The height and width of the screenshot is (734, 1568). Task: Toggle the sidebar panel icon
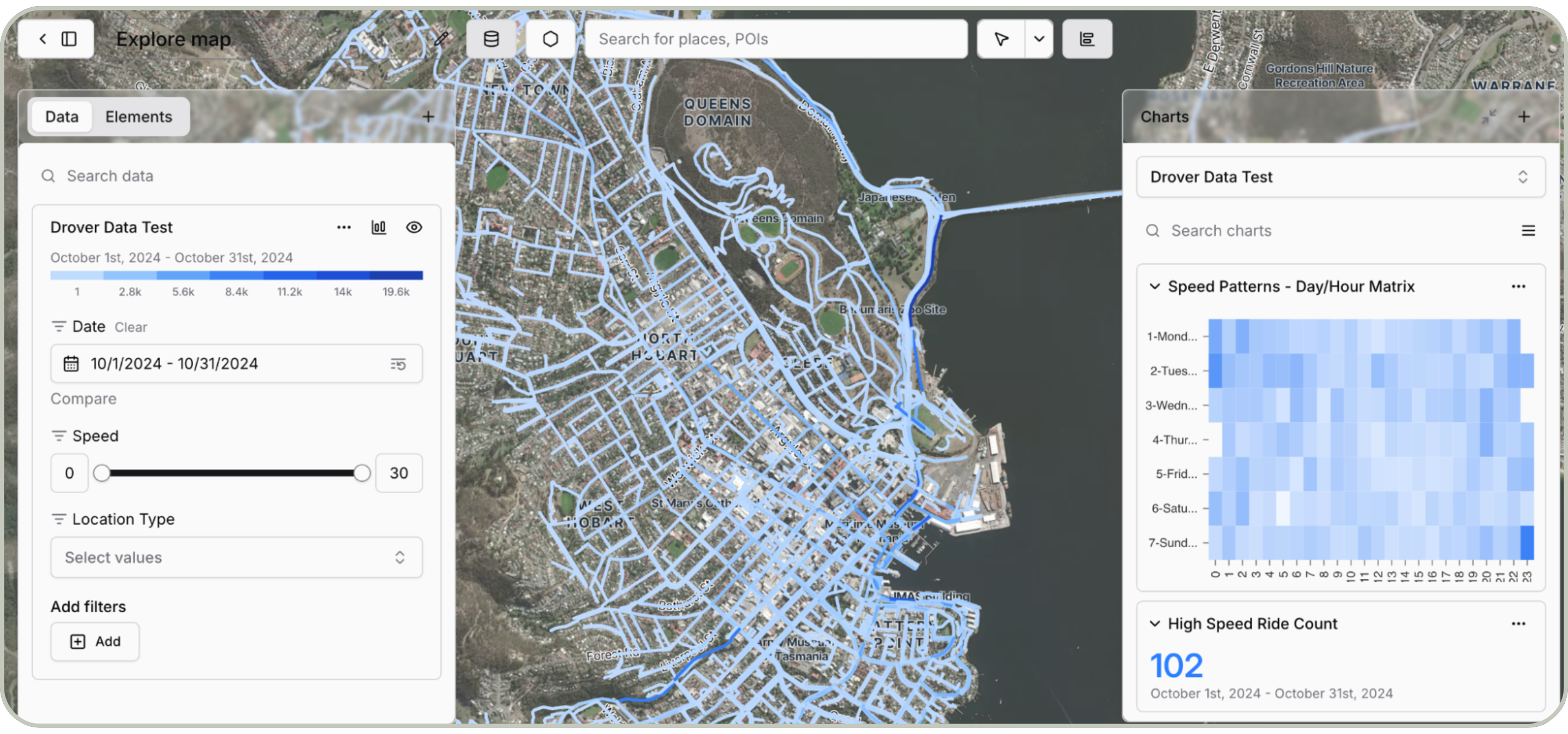69,39
